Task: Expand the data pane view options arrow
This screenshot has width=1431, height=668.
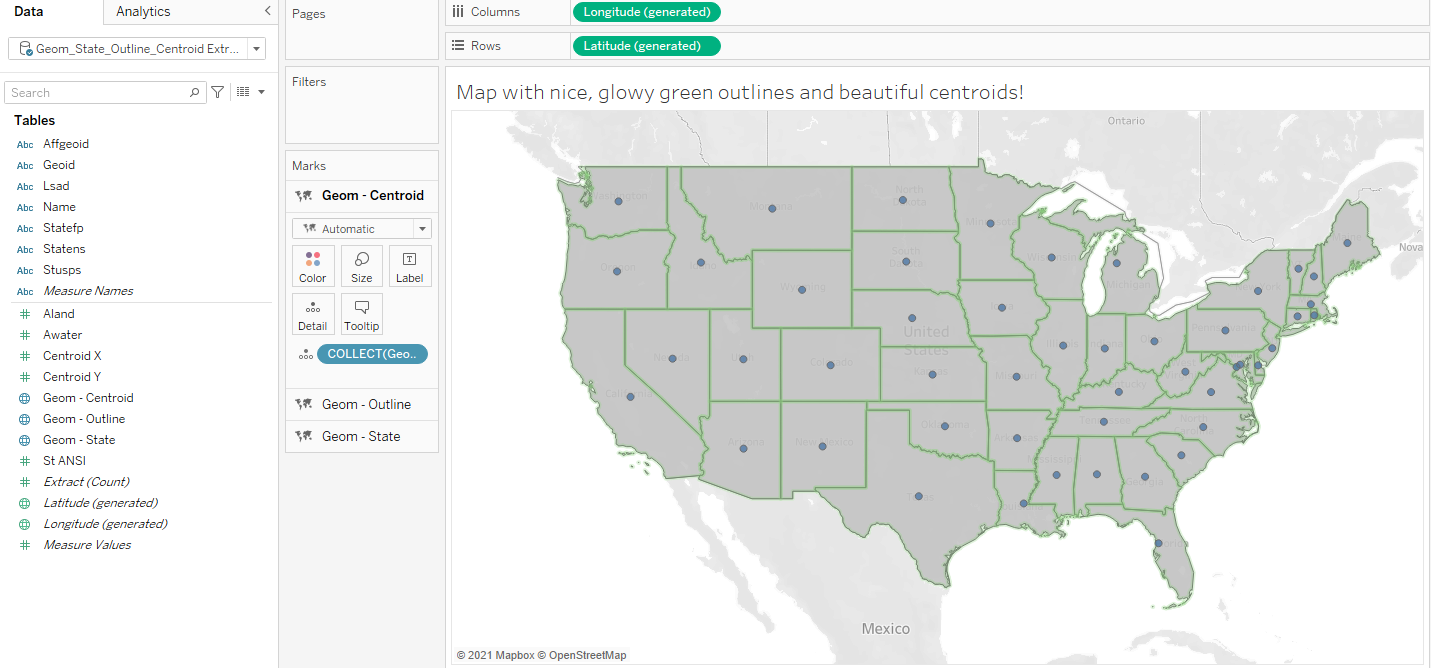Action: (x=262, y=92)
